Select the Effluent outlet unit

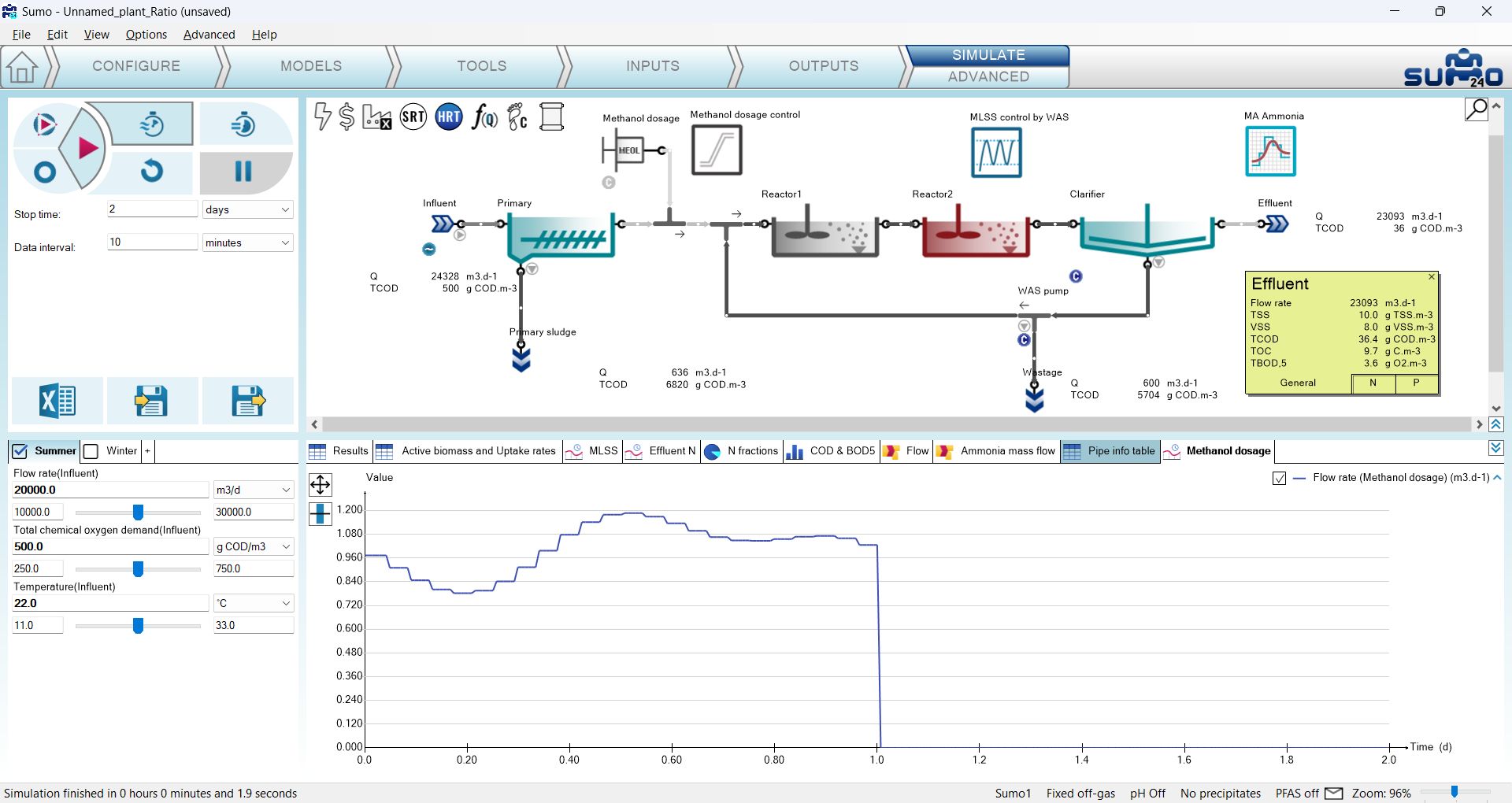1275,224
